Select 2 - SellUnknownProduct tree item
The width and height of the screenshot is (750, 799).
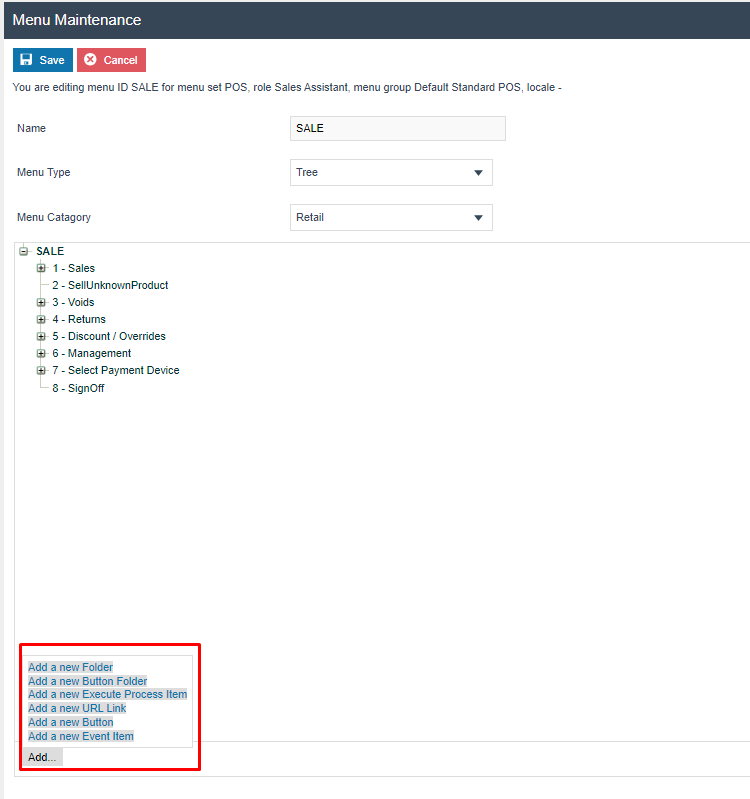pos(110,285)
